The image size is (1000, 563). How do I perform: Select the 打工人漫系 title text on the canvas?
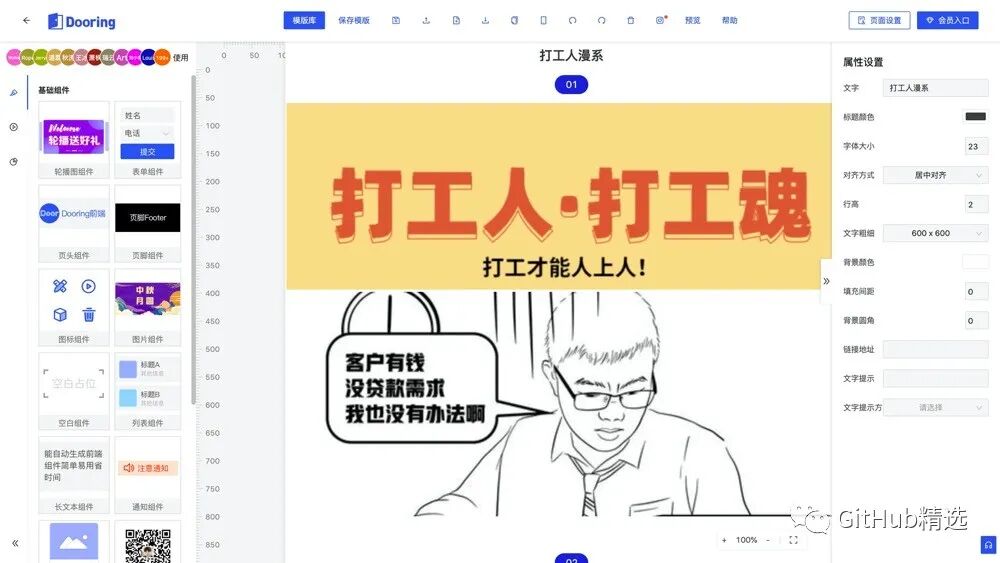571,56
